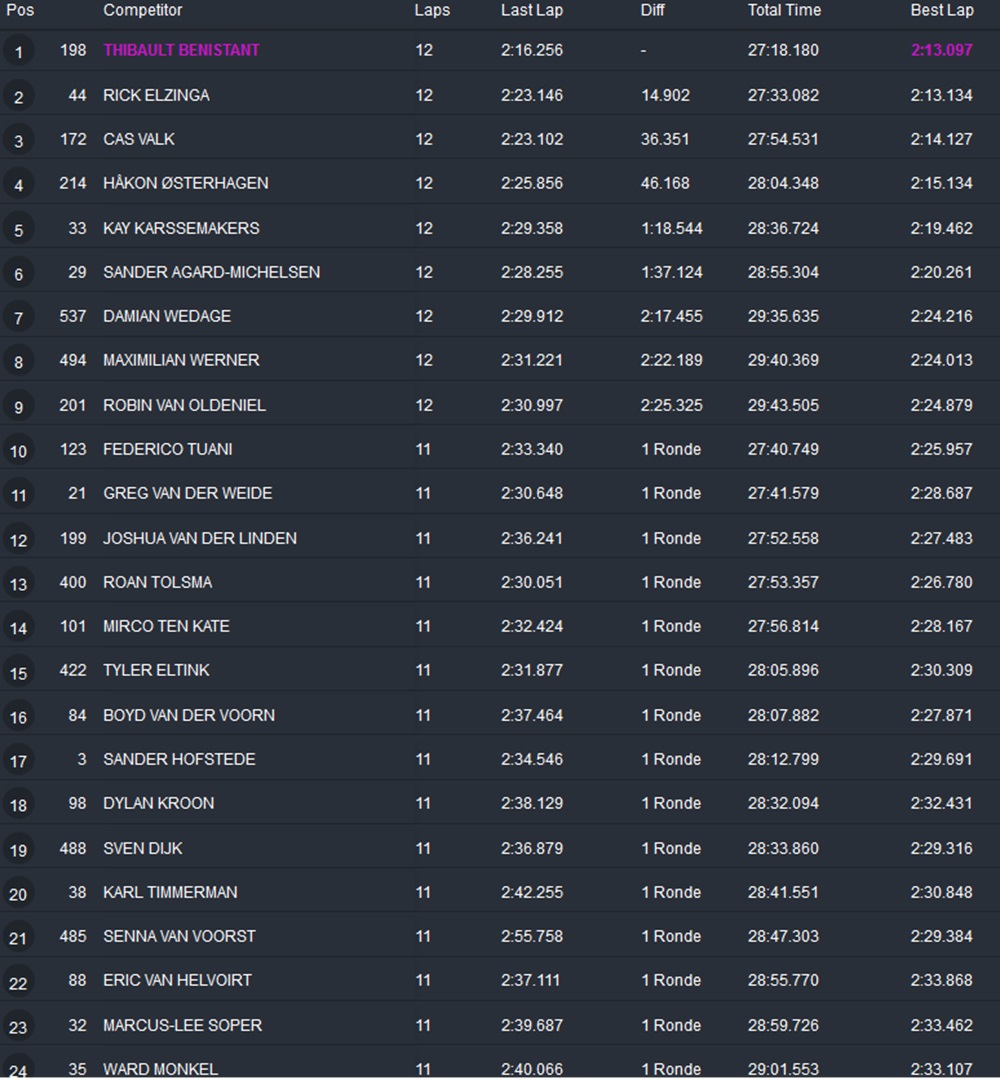Sort by the Laps column header
The width and height of the screenshot is (1000, 1080).
432,10
